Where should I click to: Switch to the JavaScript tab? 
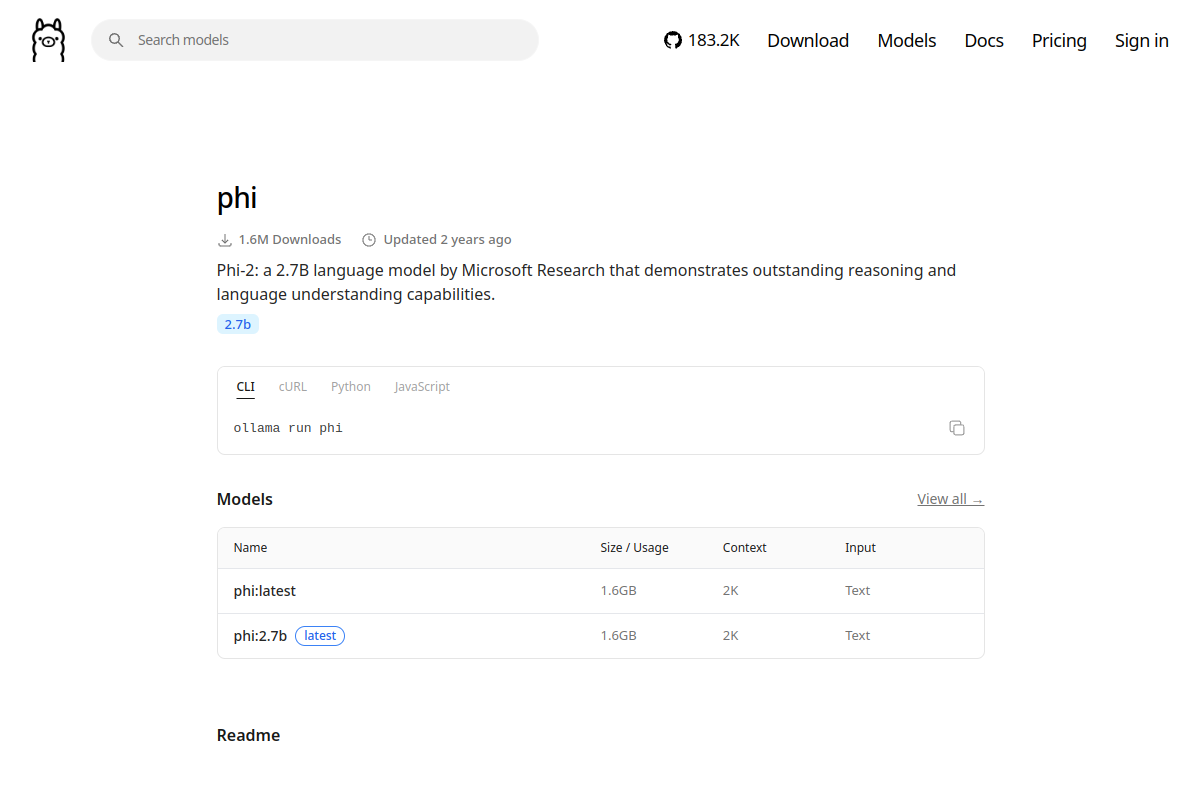tap(422, 387)
